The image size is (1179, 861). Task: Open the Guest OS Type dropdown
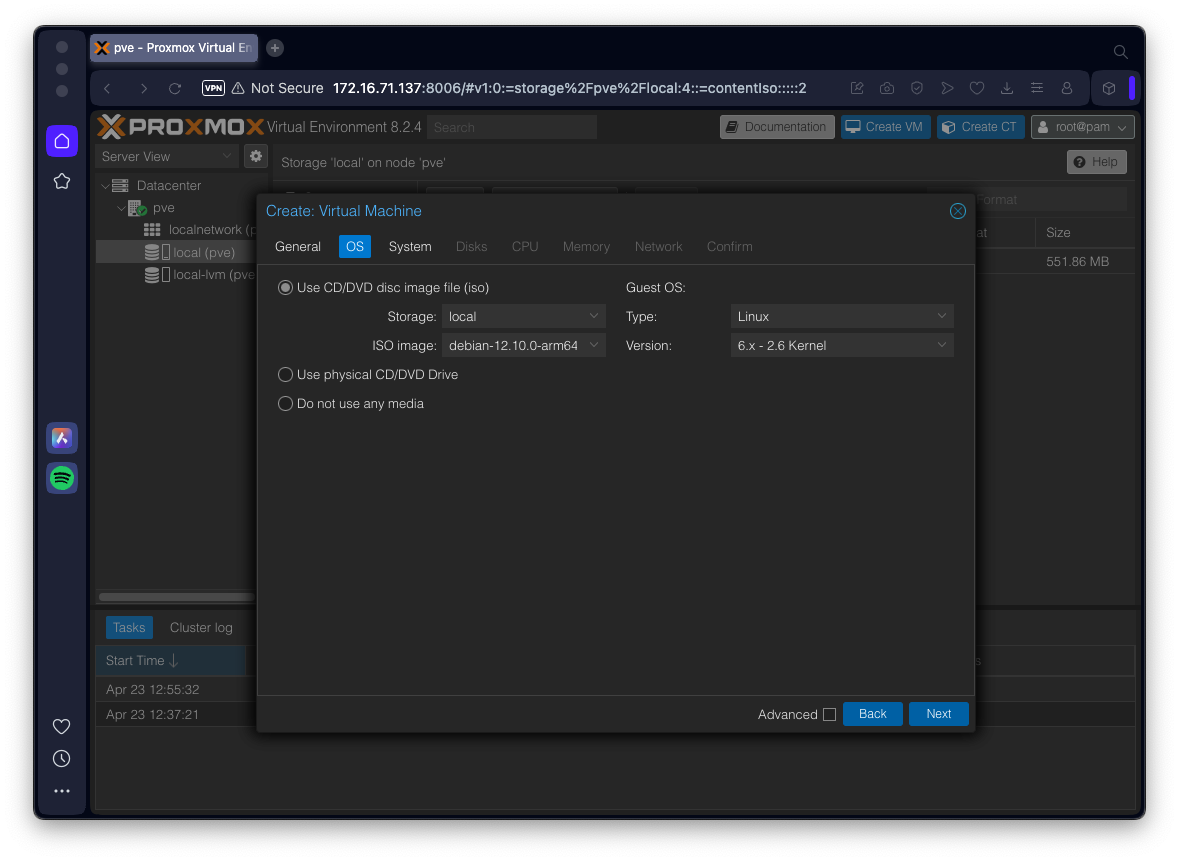(x=841, y=317)
